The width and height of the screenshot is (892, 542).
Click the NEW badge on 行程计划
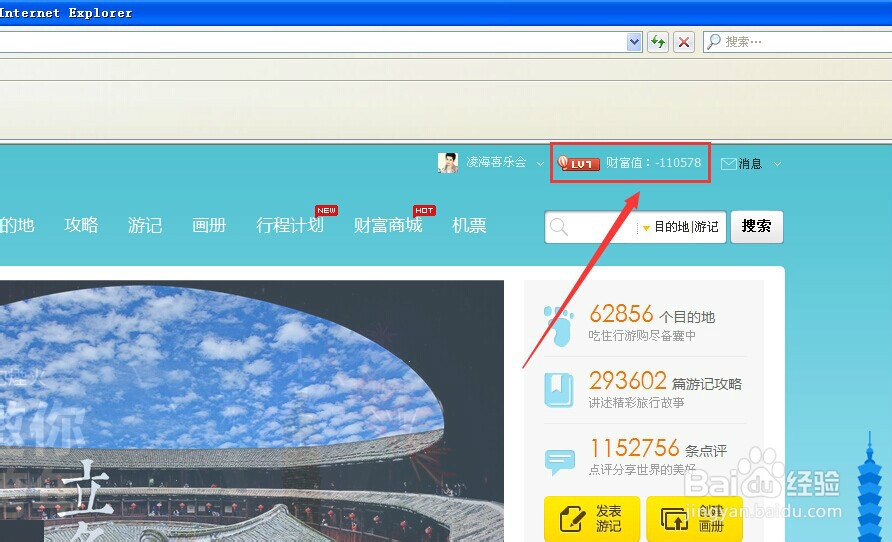click(327, 210)
